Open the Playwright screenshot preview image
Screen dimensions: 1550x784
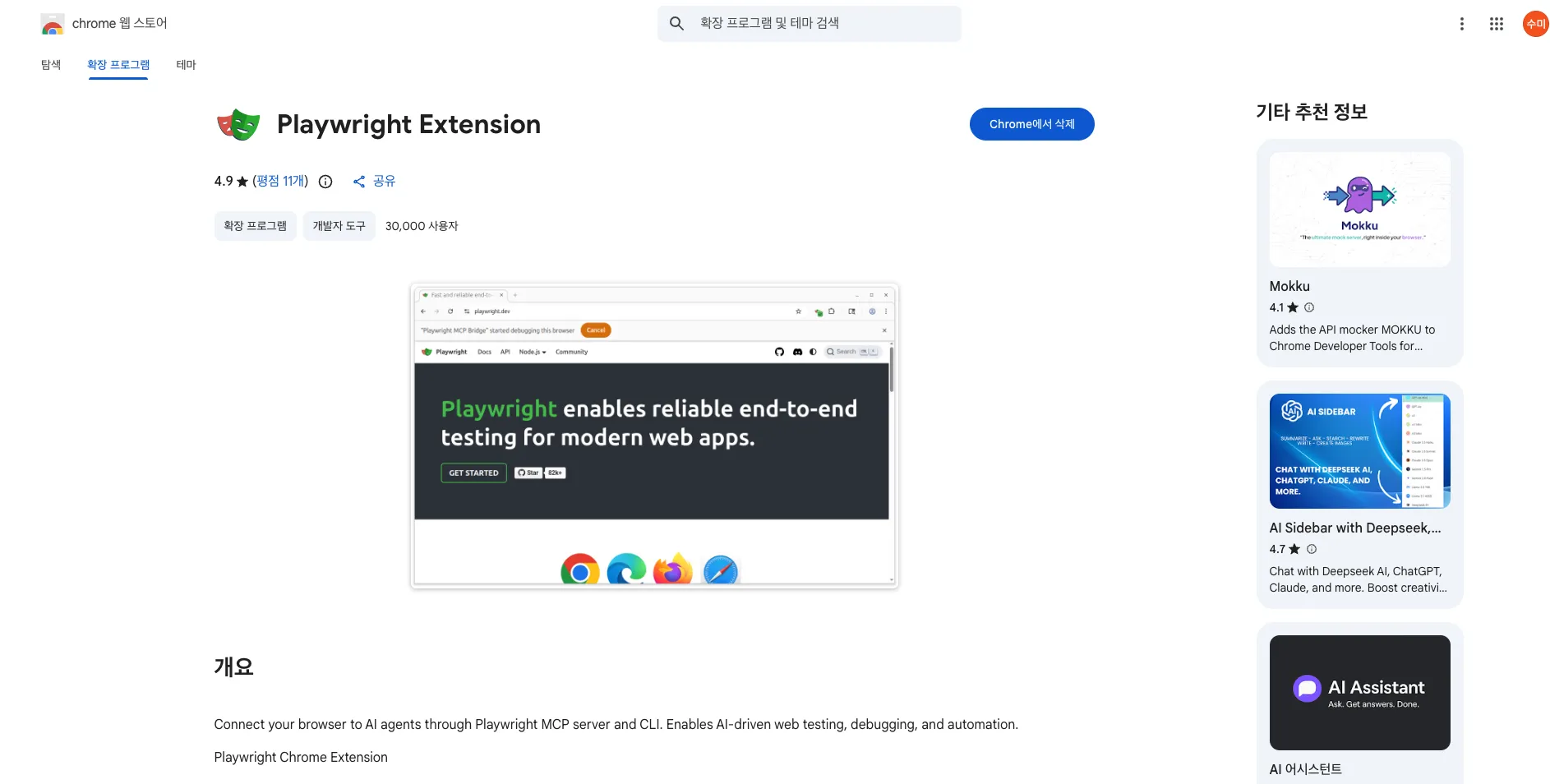point(654,436)
